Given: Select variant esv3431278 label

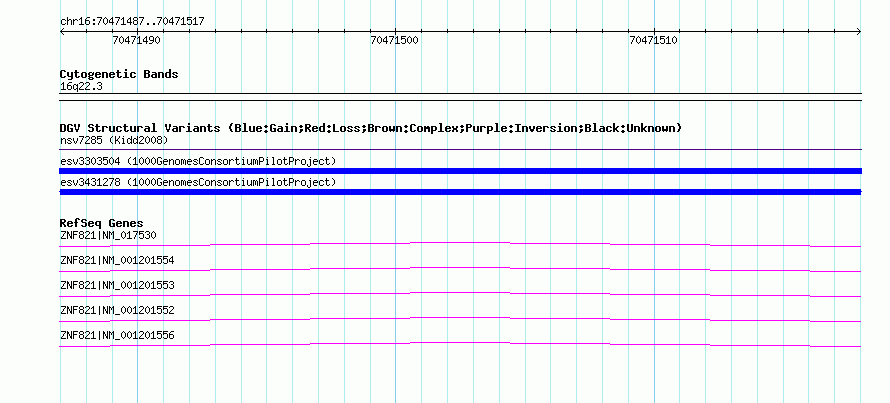Looking at the screenshot, I should tap(198, 182).
